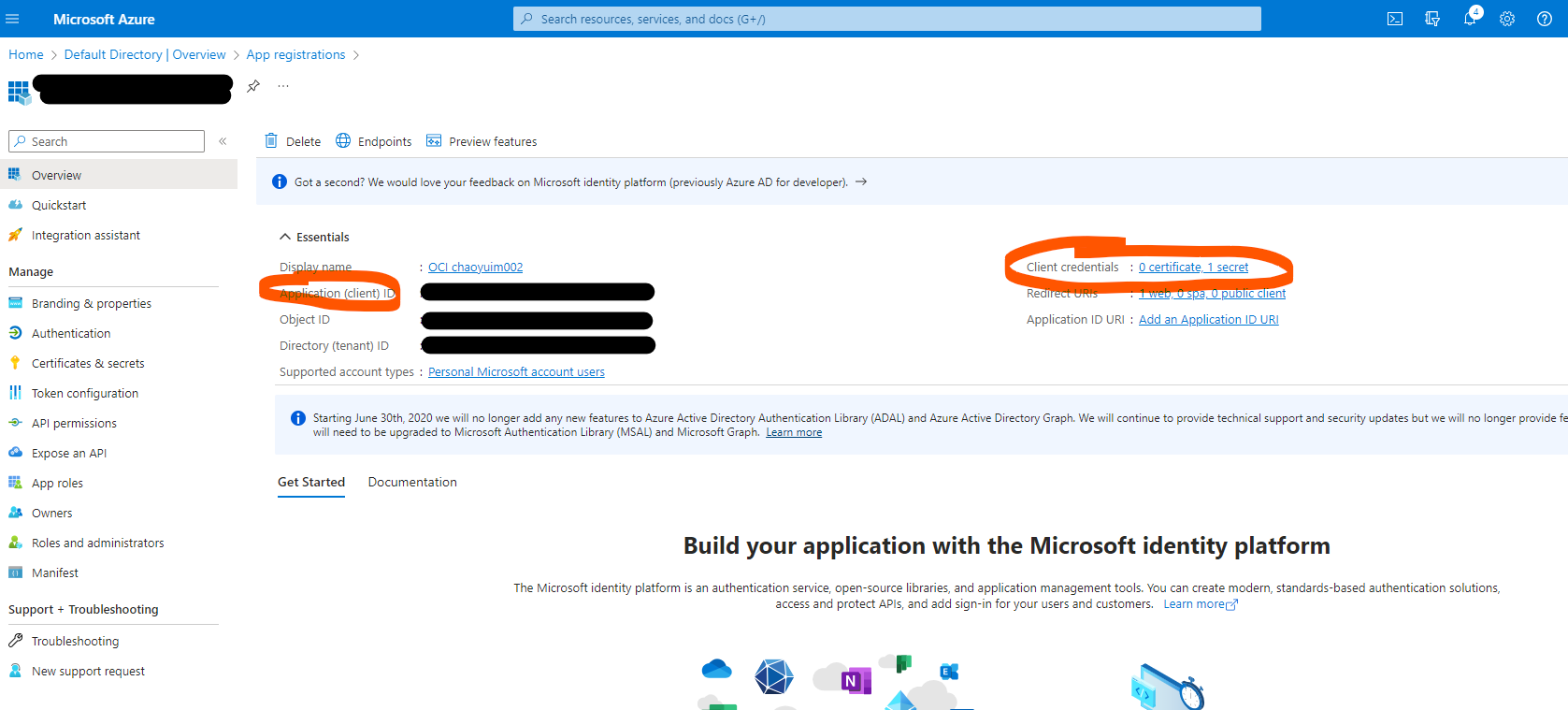The image size is (1568, 710).
Task: Open the 0 certificate, 1 secret link
Action: tap(1193, 267)
